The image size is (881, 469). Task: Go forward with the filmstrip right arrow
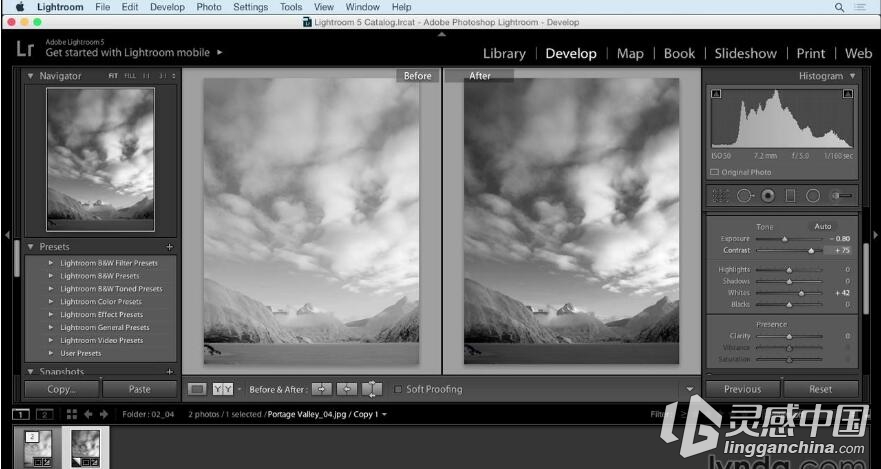[104, 415]
